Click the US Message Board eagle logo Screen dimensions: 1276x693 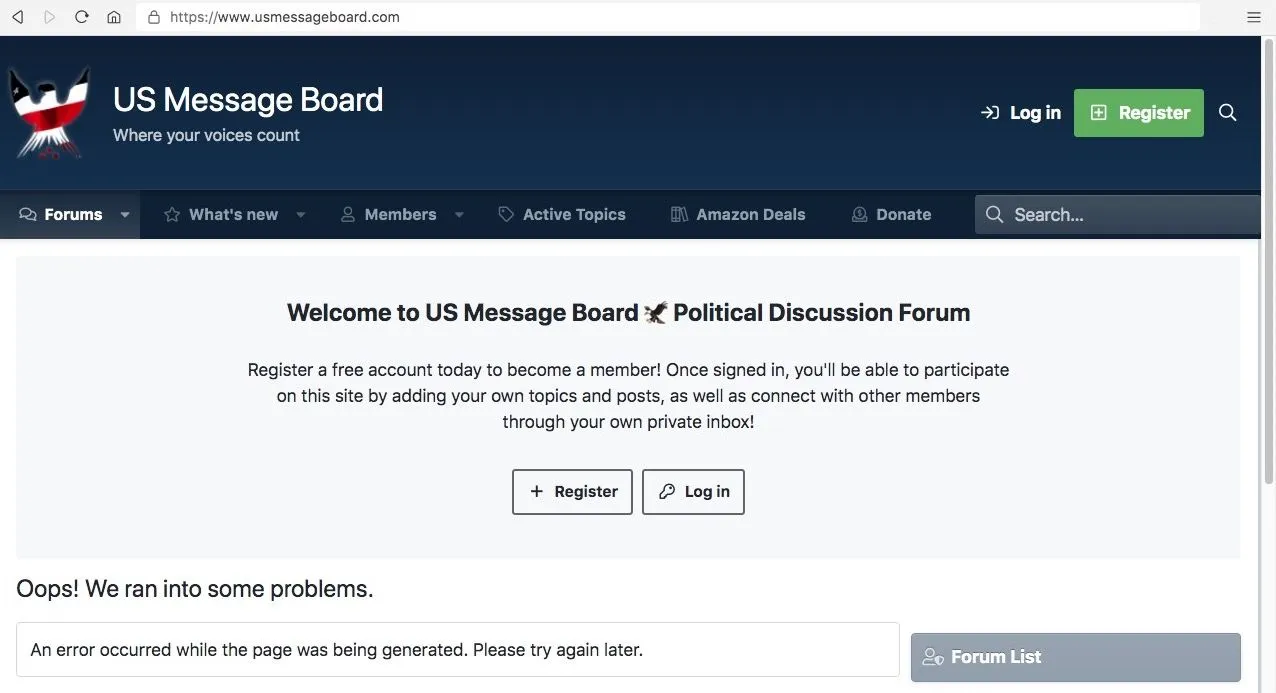(x=49, y=113)
